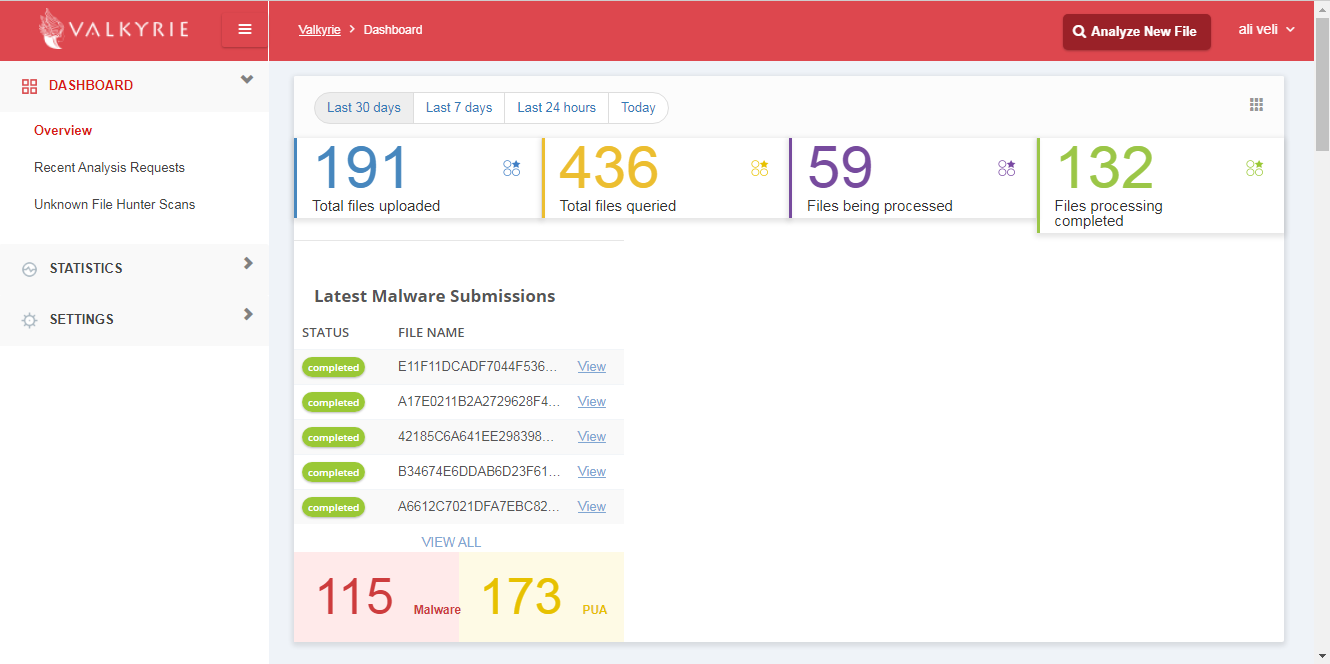
Task: Click the purple icon on Files being processed card
Action: [x=1007, y=168]
